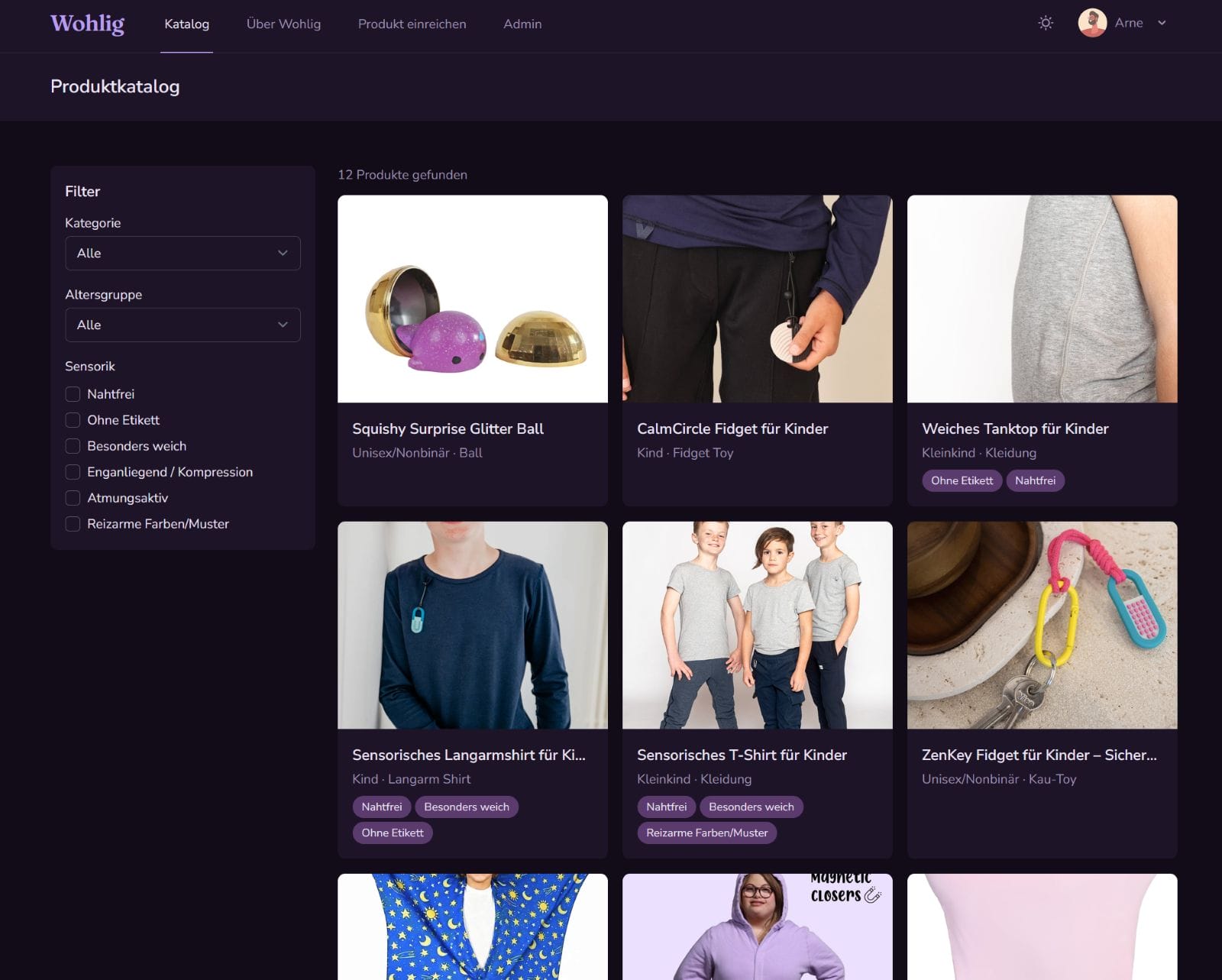Click Arne's profile avatar
1222x980 pixels.
pyautogui.click(x=1092, y=23)
